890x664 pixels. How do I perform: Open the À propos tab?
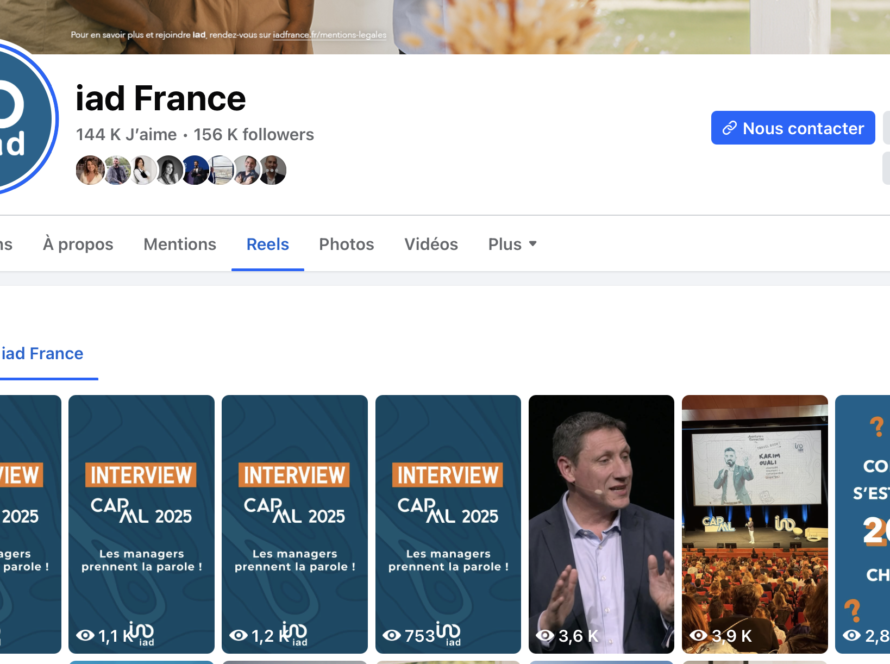click(78, 244)
